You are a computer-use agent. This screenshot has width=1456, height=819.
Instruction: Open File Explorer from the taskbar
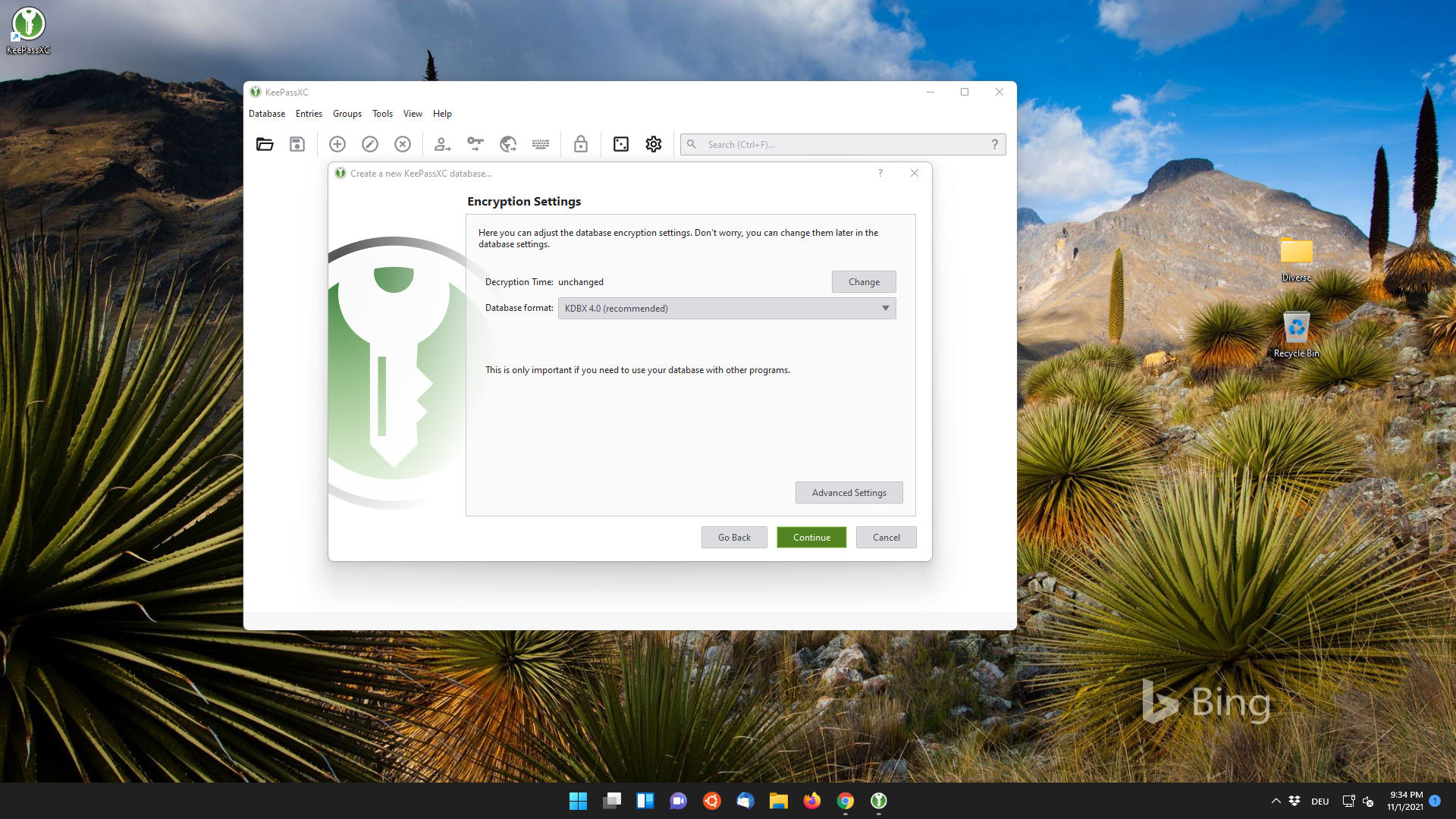click(779, 801)
